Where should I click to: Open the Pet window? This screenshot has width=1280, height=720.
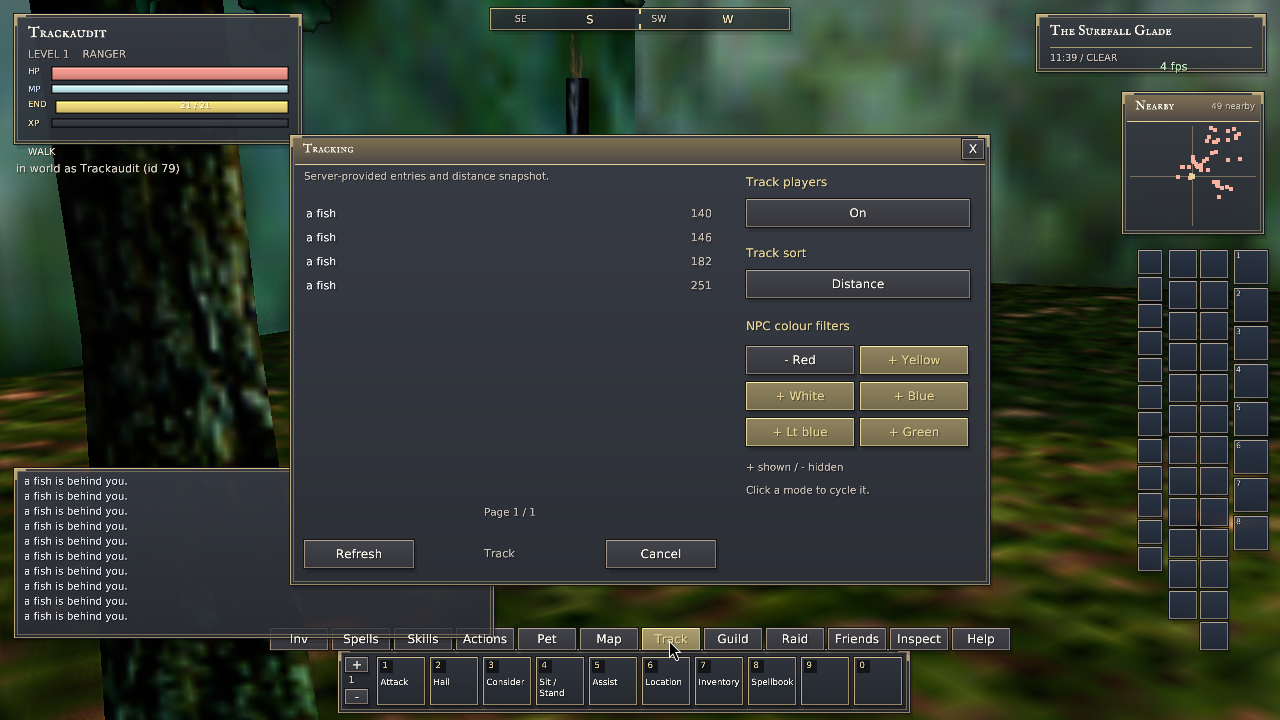547,639
